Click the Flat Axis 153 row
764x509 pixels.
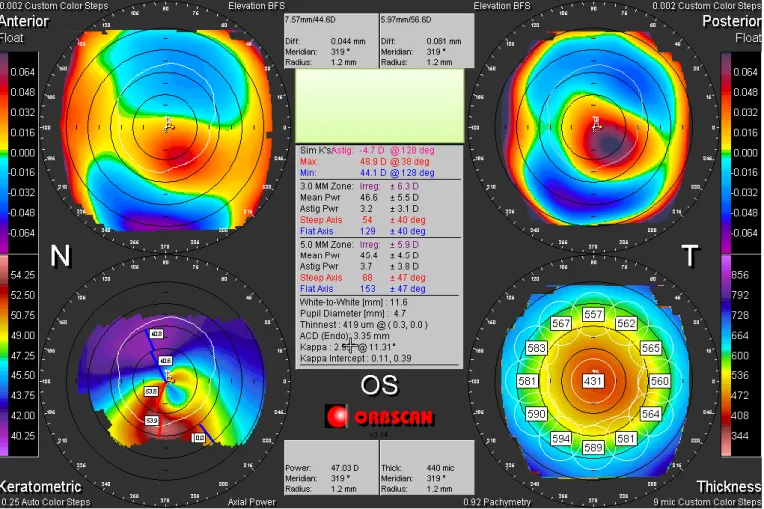coord(363,289)
